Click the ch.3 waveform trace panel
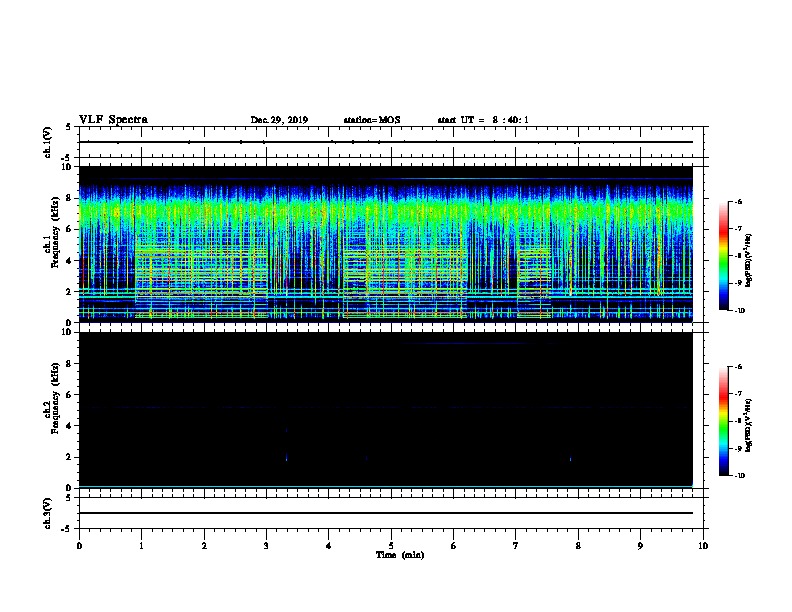The image size is (792, 612). pyautogui.click(x=391, y=513)
